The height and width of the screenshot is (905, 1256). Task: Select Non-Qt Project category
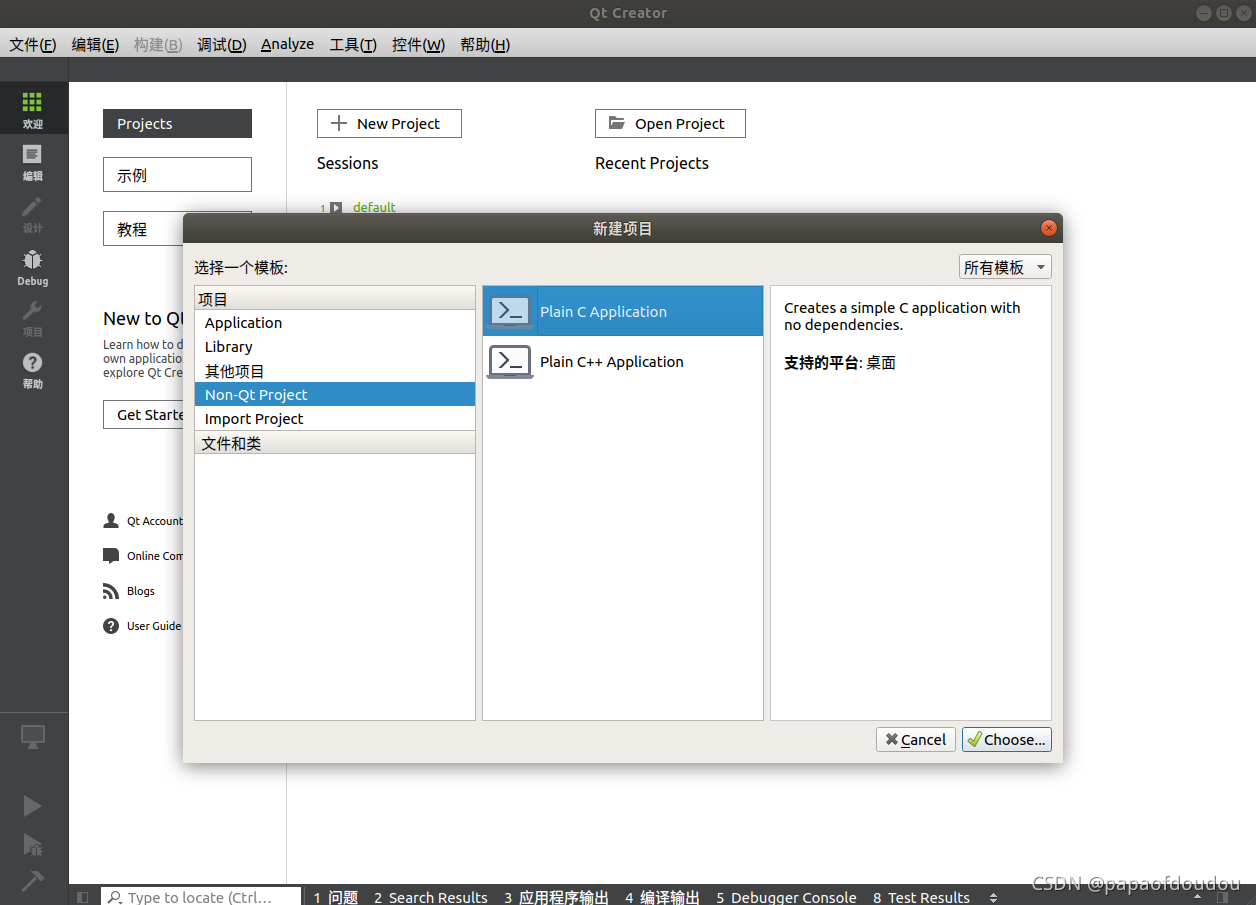point(335,394)
